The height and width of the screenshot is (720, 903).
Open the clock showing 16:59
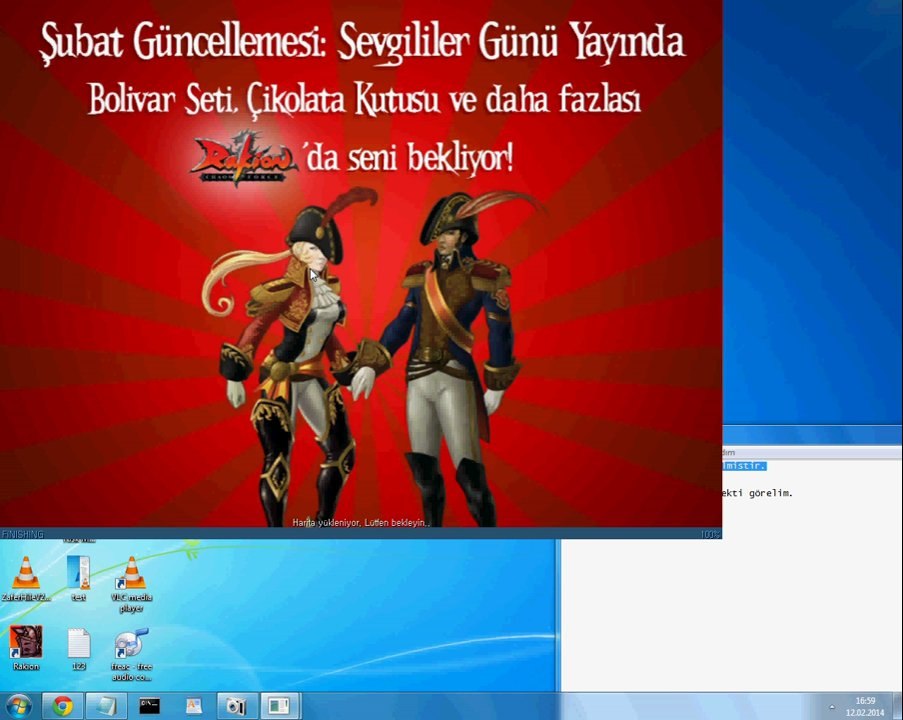865,707
